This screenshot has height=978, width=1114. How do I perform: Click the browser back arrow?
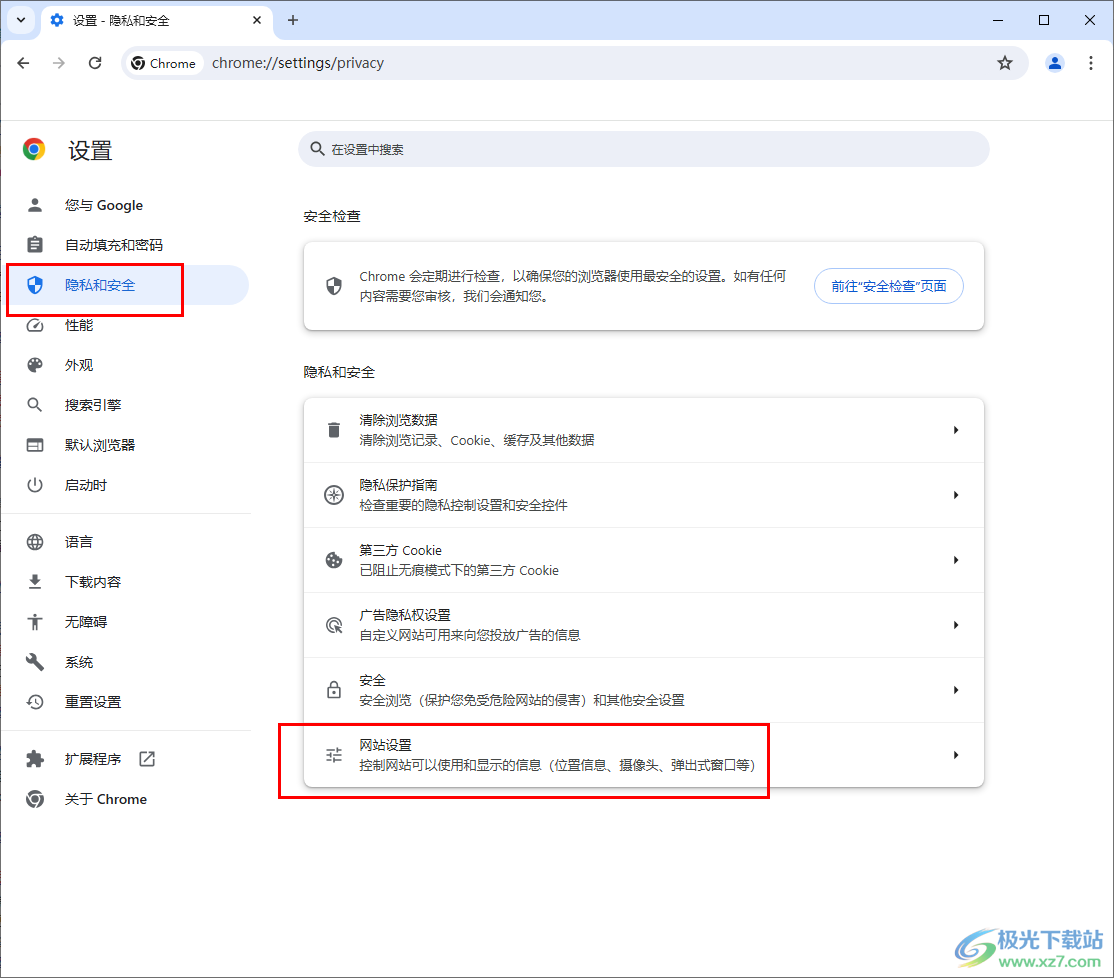(23, 63)
